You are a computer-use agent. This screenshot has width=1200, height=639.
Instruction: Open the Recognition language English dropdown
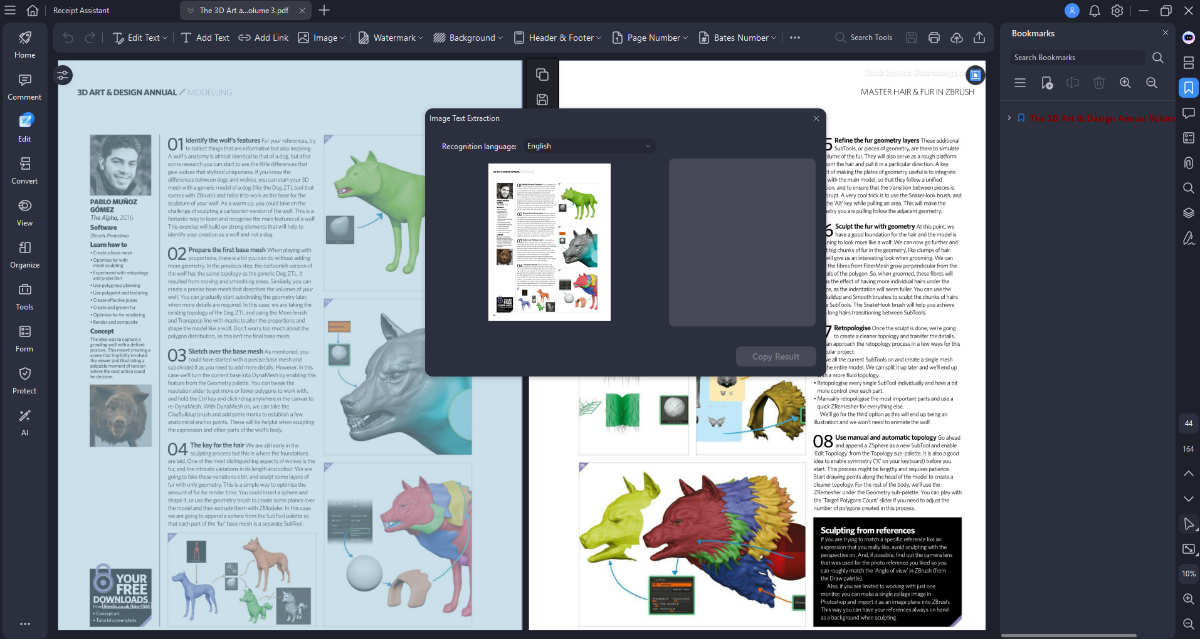coord(588,146)
